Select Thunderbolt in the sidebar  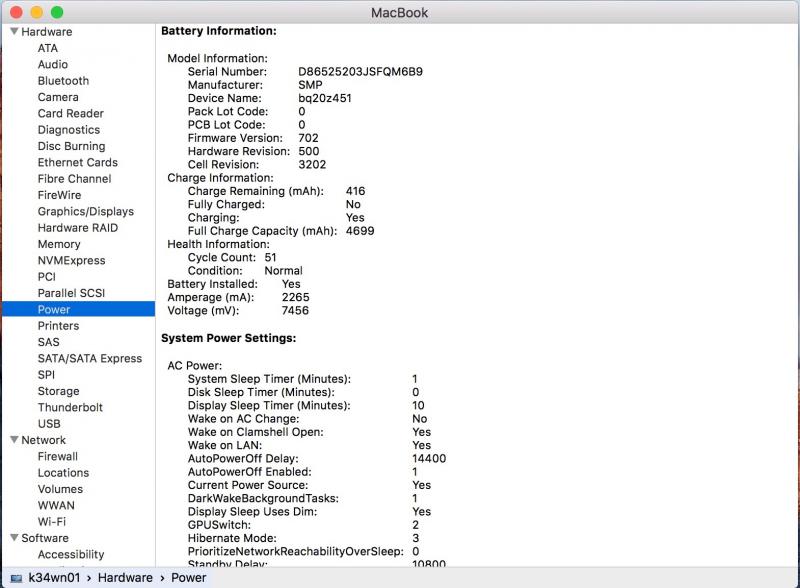pos(70,407)
